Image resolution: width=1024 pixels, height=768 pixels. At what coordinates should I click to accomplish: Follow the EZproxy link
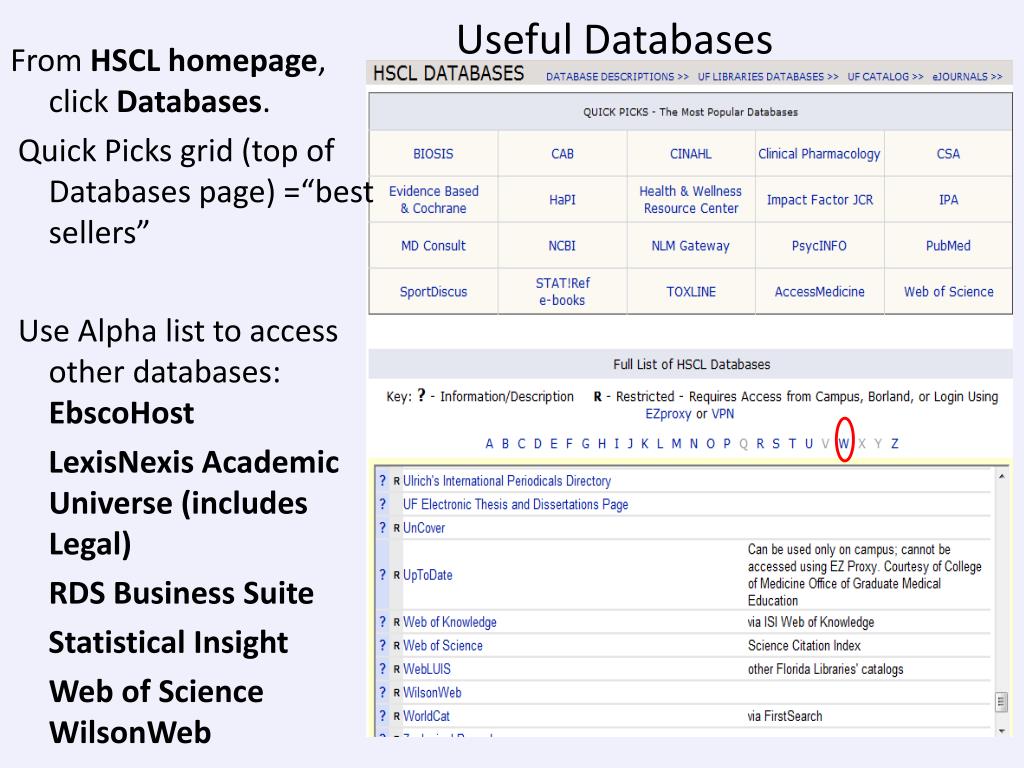coord(668,414)
